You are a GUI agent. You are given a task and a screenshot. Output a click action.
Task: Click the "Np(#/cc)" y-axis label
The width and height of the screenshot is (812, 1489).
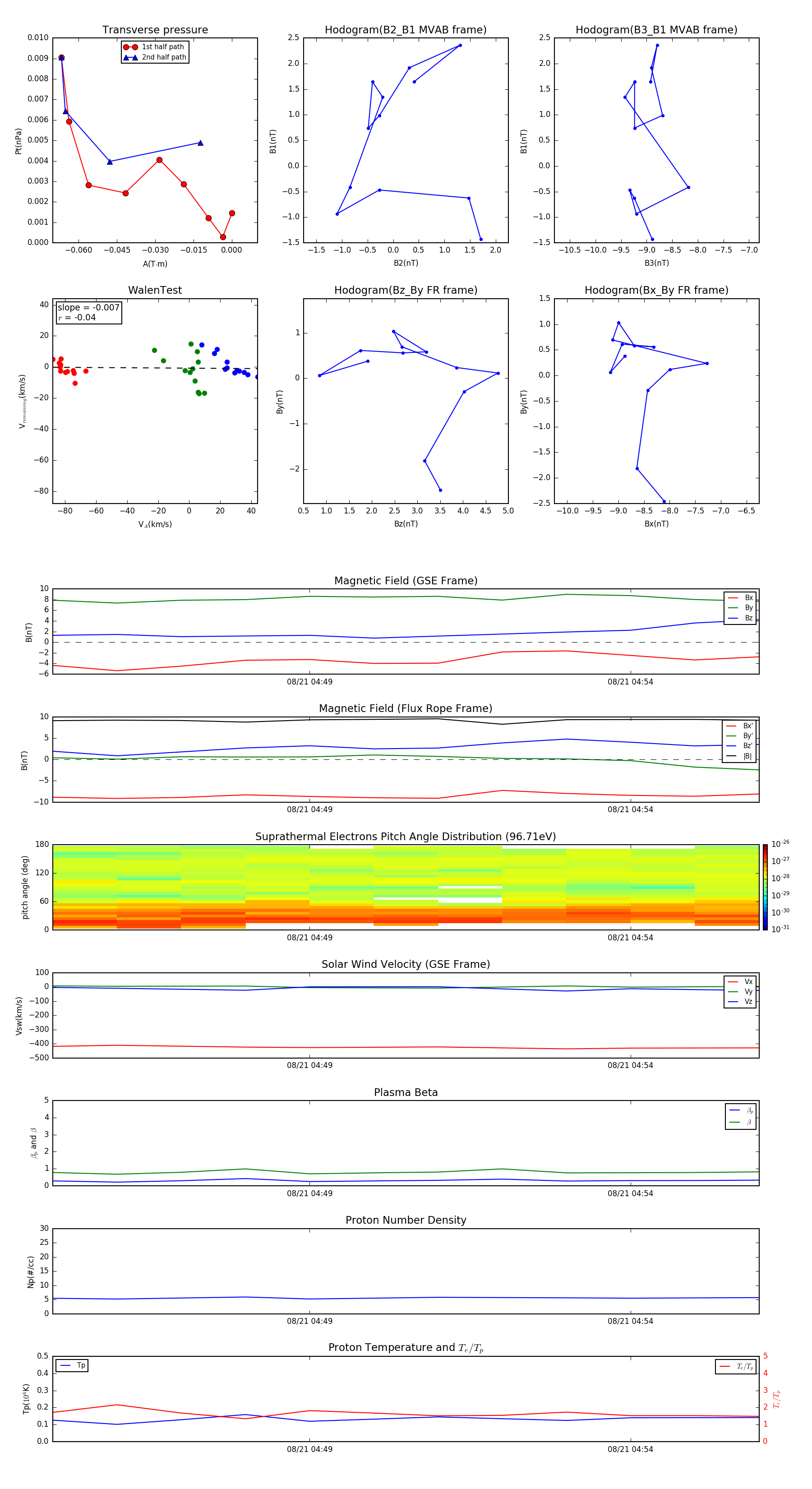31,1272
